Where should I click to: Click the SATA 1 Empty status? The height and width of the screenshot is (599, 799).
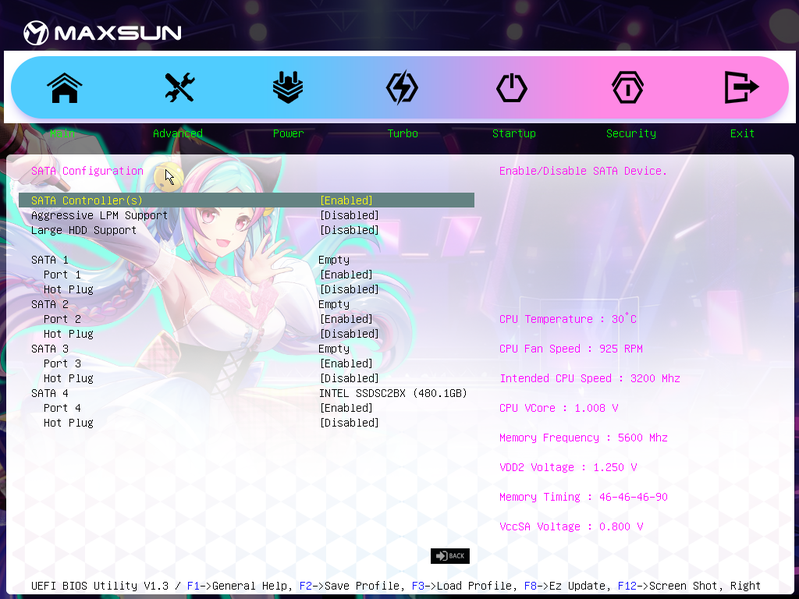334,260
